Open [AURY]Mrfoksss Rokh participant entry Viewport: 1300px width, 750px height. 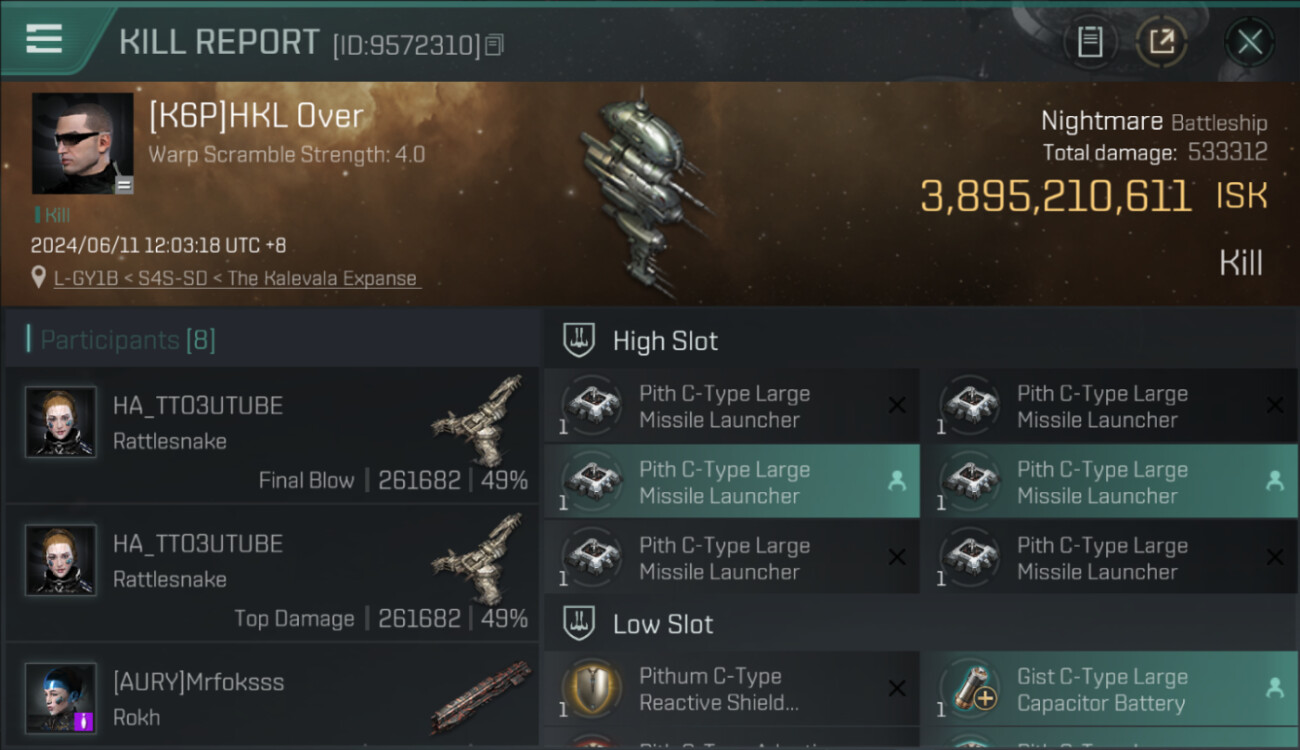pyautogui.click(x=272, y=699)
